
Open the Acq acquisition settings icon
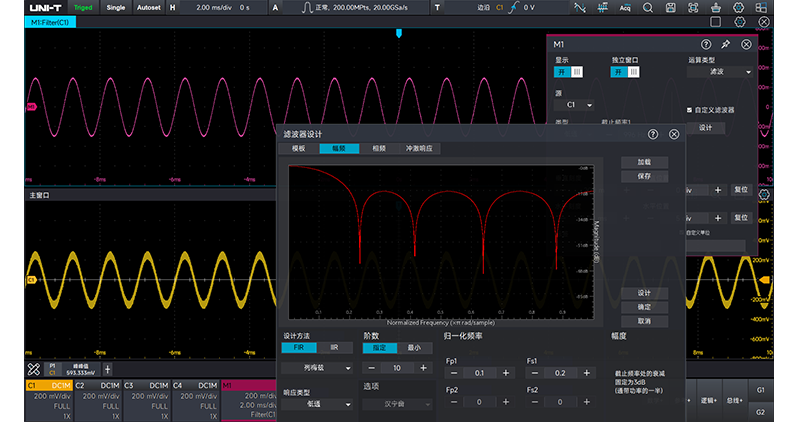pos(626,7)
